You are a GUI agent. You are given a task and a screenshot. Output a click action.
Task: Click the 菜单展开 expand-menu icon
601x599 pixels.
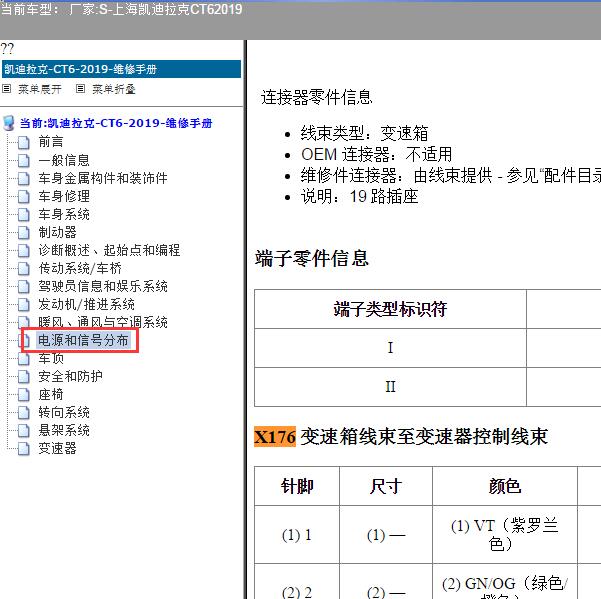(7, 89)
